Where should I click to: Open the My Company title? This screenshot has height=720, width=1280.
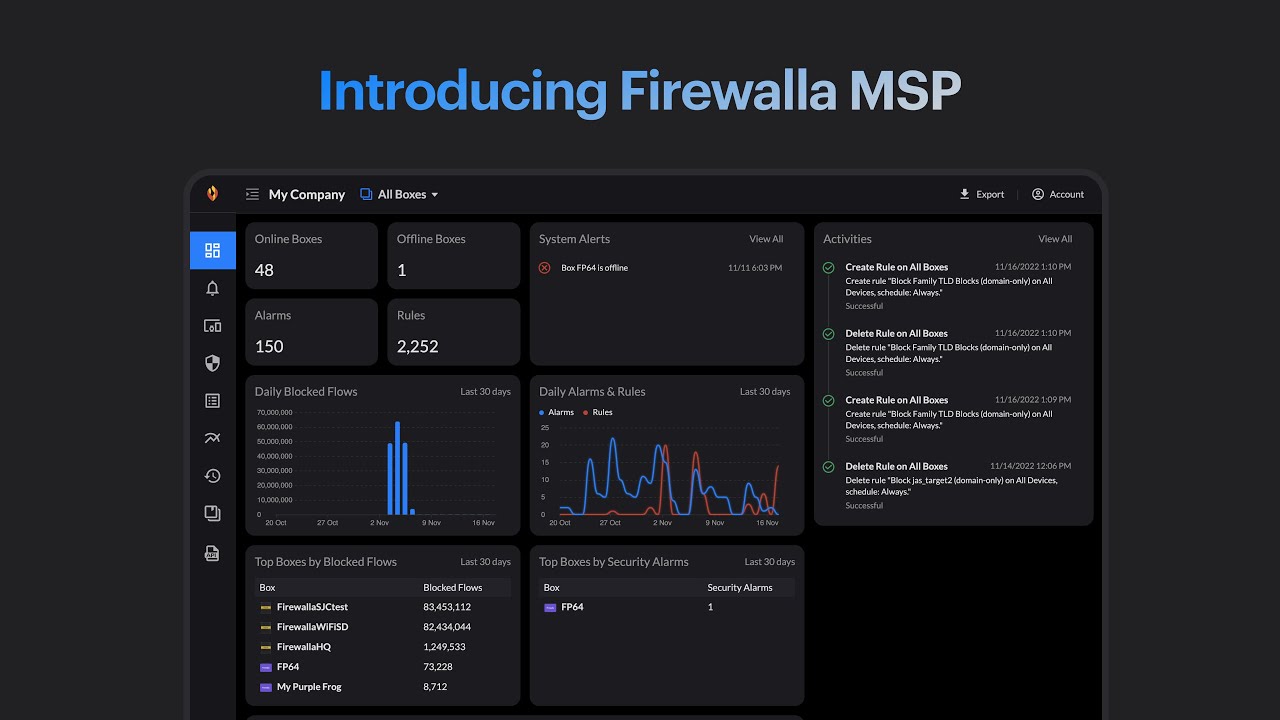pyautogui.click(x=307, y=194)
